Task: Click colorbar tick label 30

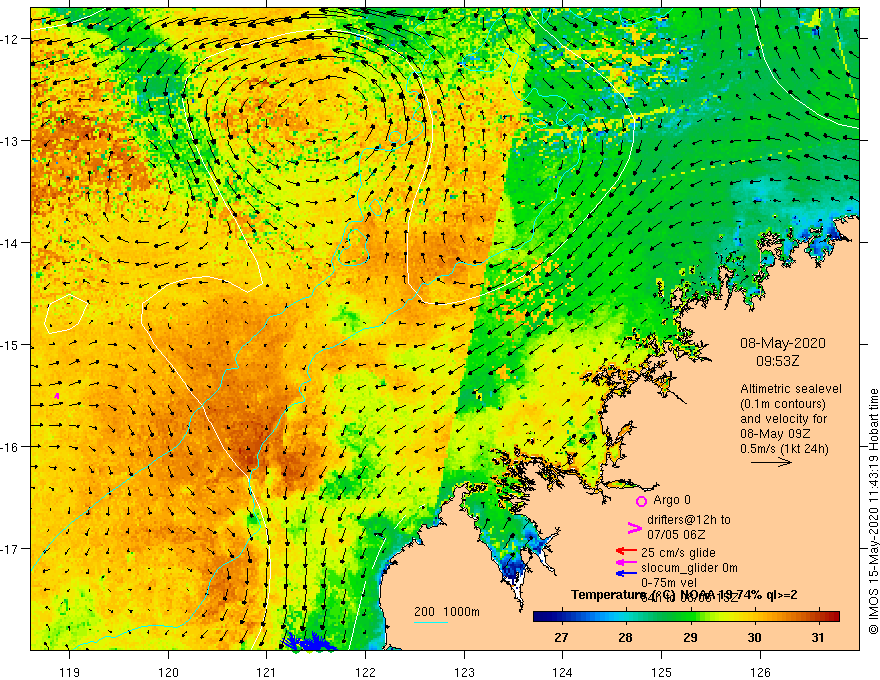Action: pyautogui.click(x=754, y=637)
